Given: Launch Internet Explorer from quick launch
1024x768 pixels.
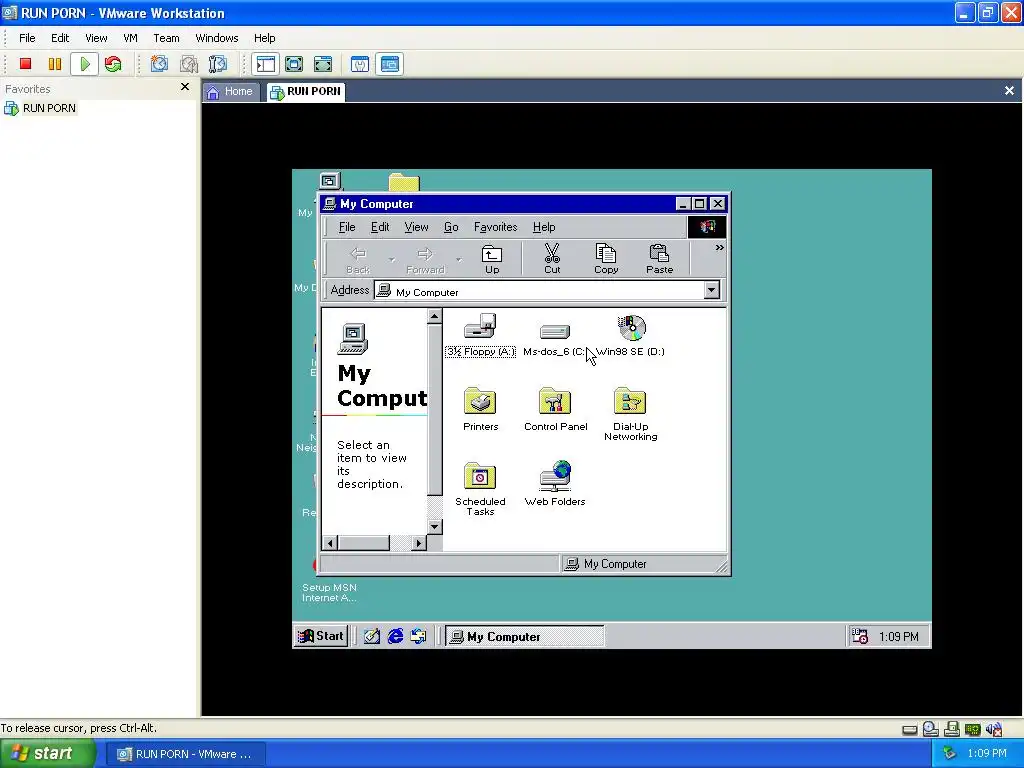Looking at the screenshot, I should point(395,636).
